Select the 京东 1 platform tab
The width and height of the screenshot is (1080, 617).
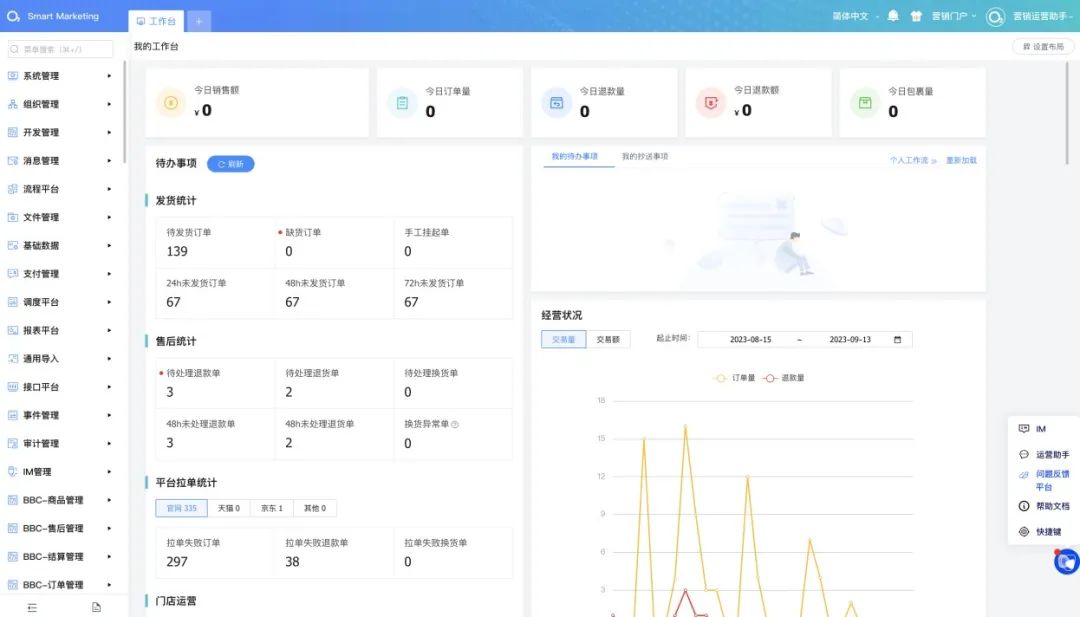[272, 508]
